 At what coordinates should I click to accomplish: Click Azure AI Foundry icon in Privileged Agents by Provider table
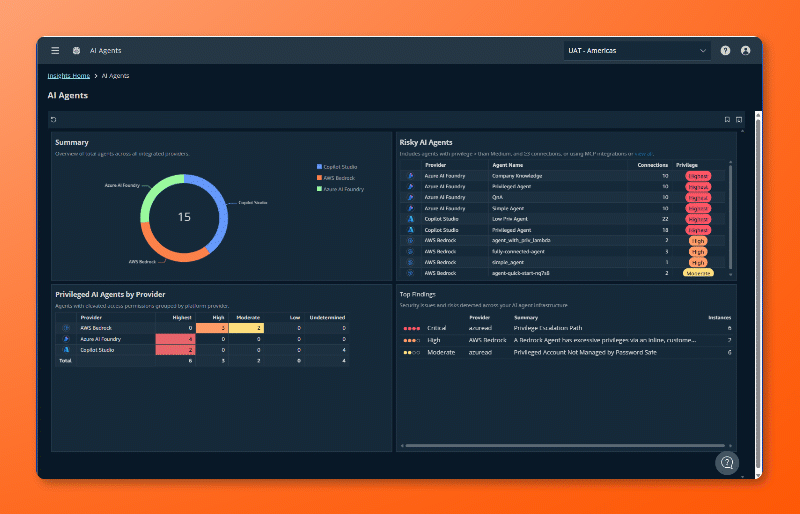point(66,339)
